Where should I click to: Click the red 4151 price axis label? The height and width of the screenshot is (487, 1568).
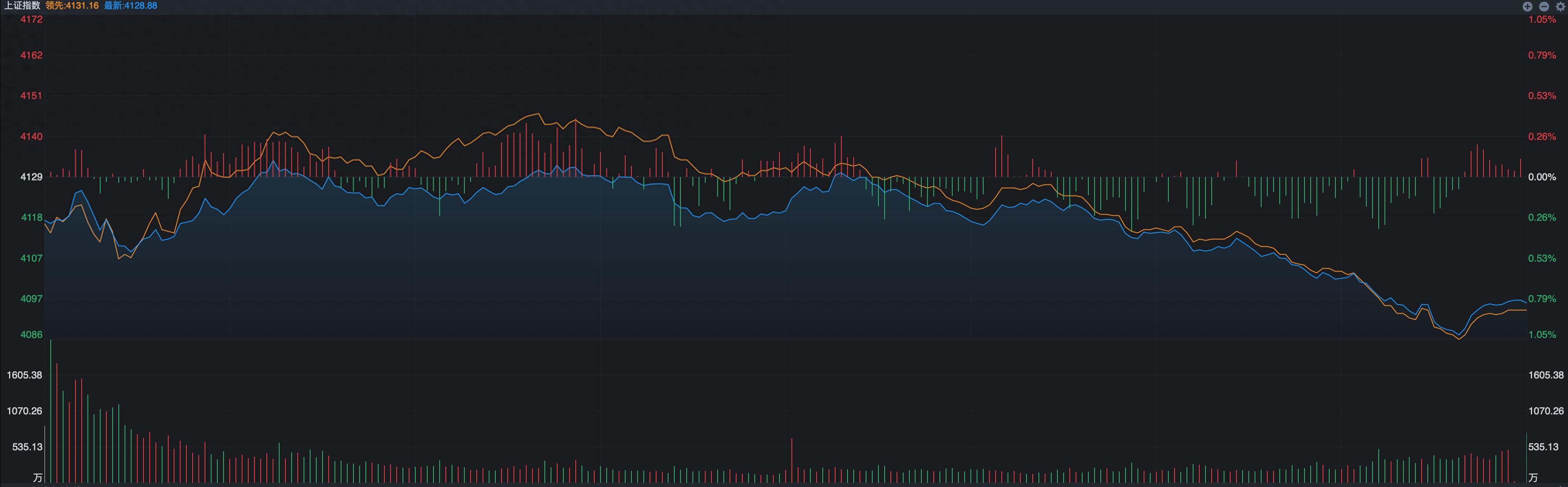31,96
